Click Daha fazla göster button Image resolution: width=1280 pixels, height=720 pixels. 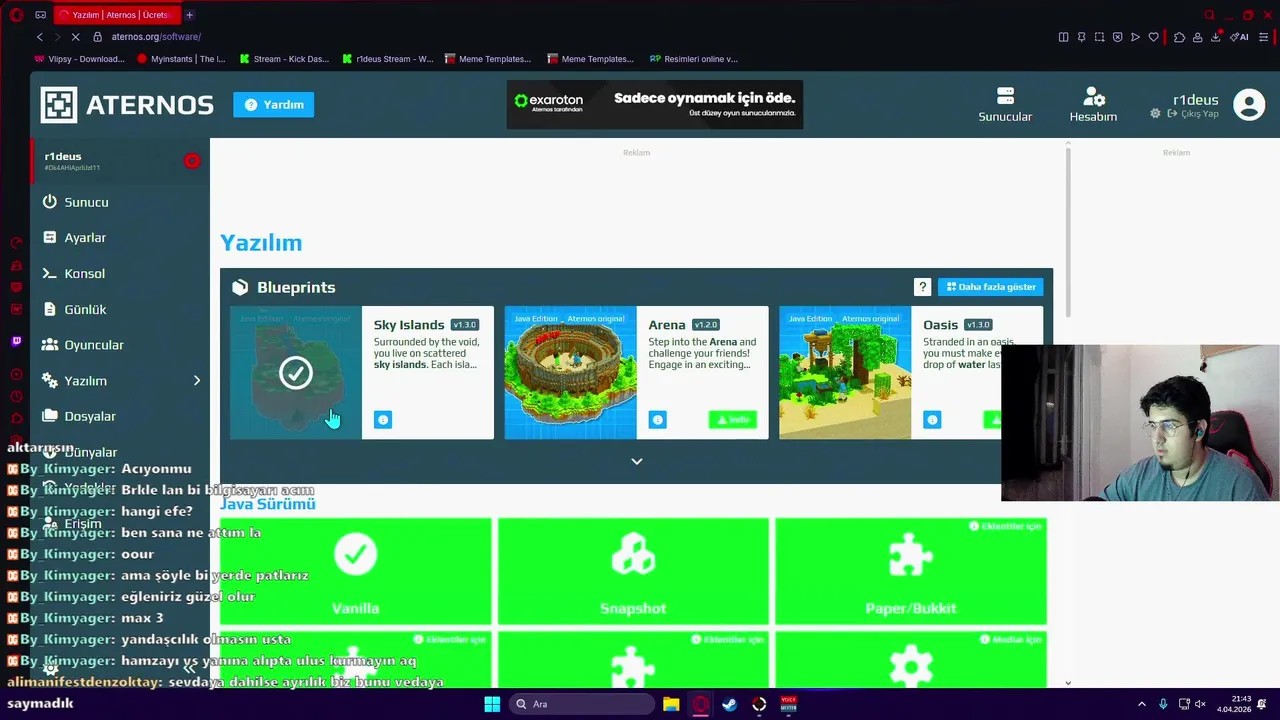pyautogui.click(x=990, y=287)
